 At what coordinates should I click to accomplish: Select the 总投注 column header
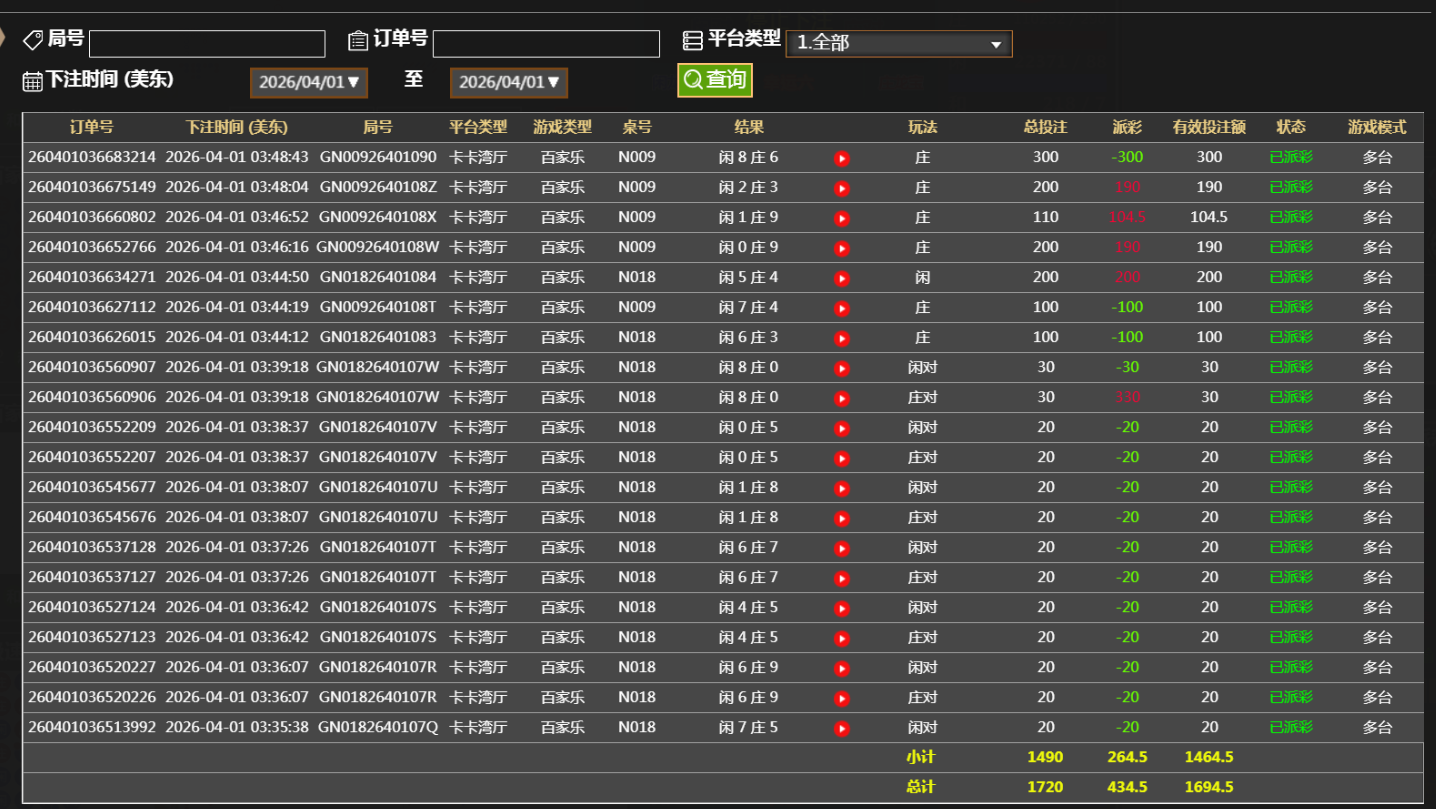(1045, 127)
